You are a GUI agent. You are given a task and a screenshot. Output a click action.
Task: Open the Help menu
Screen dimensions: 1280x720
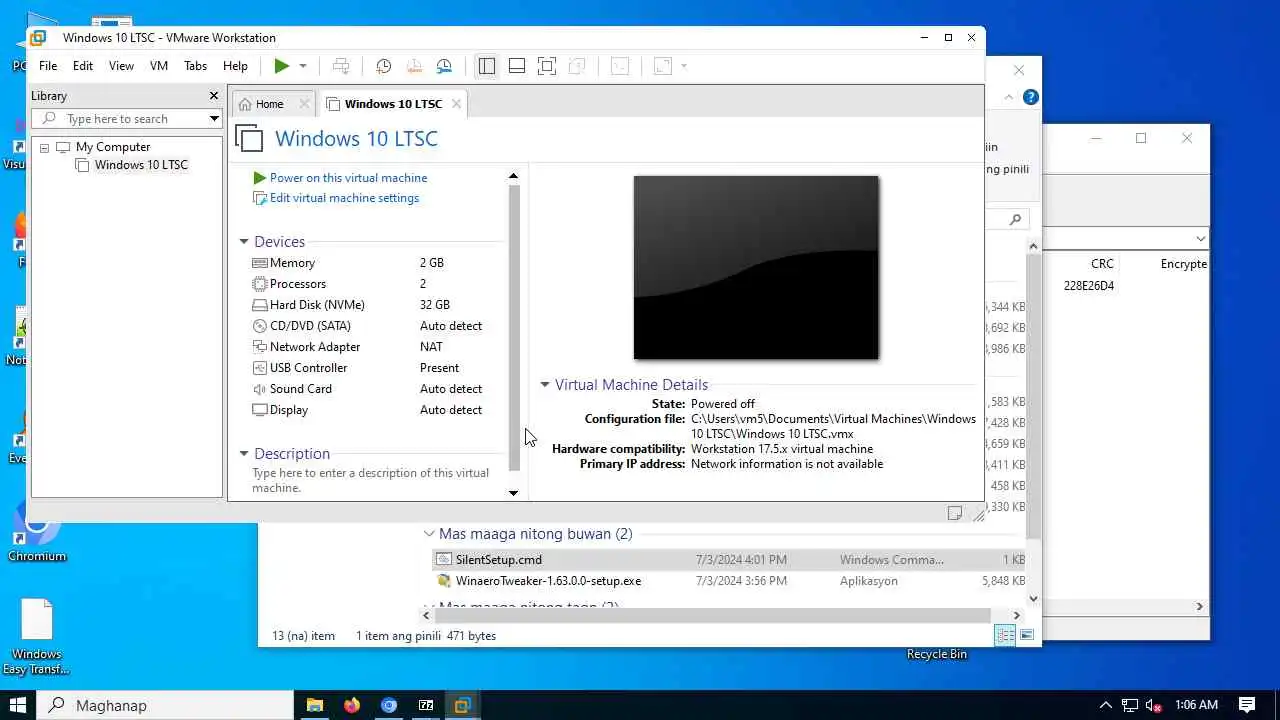(x=235, y=66)
